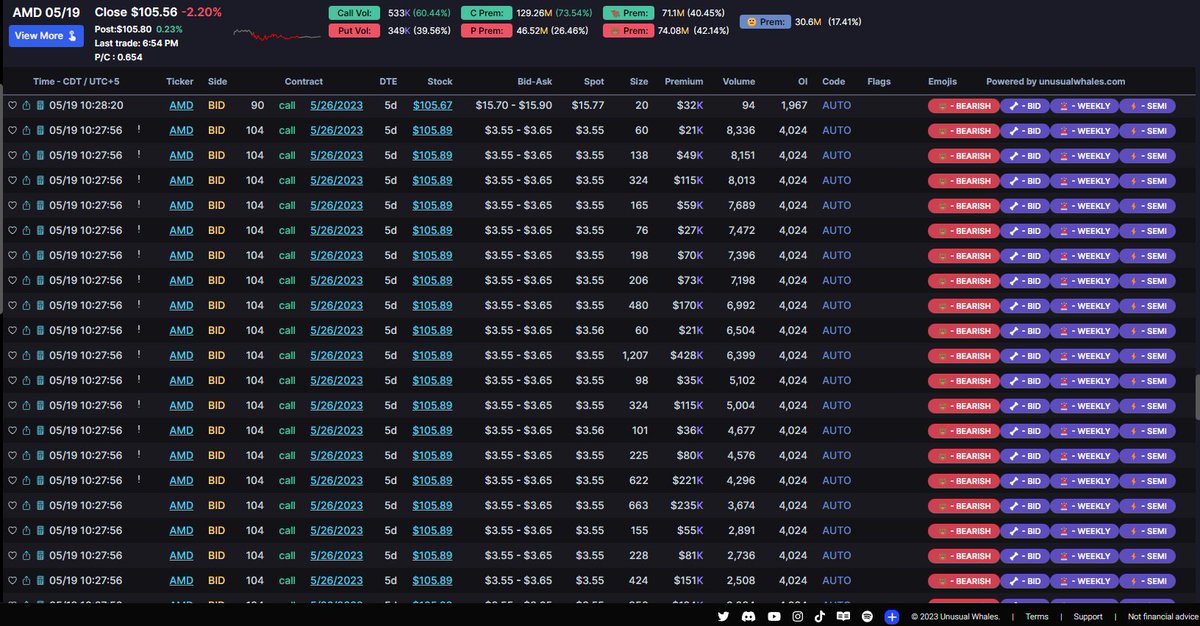Open the Spotify icon in the footer
1200x626 pixels.
point(867,617)
